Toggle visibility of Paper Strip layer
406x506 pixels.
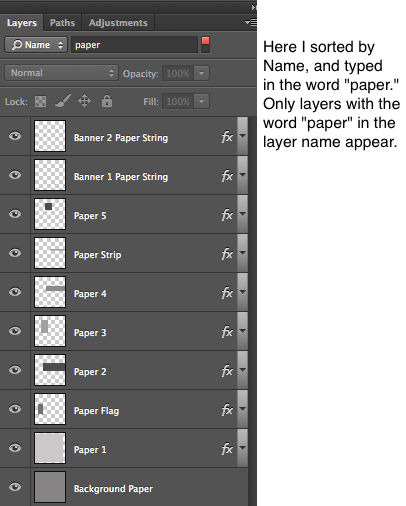[x=15, y=253]
